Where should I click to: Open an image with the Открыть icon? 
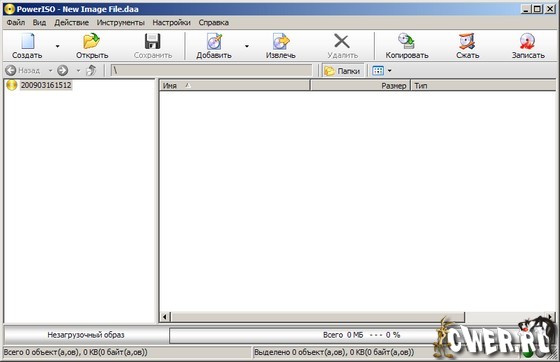click(x=92, y=41)
